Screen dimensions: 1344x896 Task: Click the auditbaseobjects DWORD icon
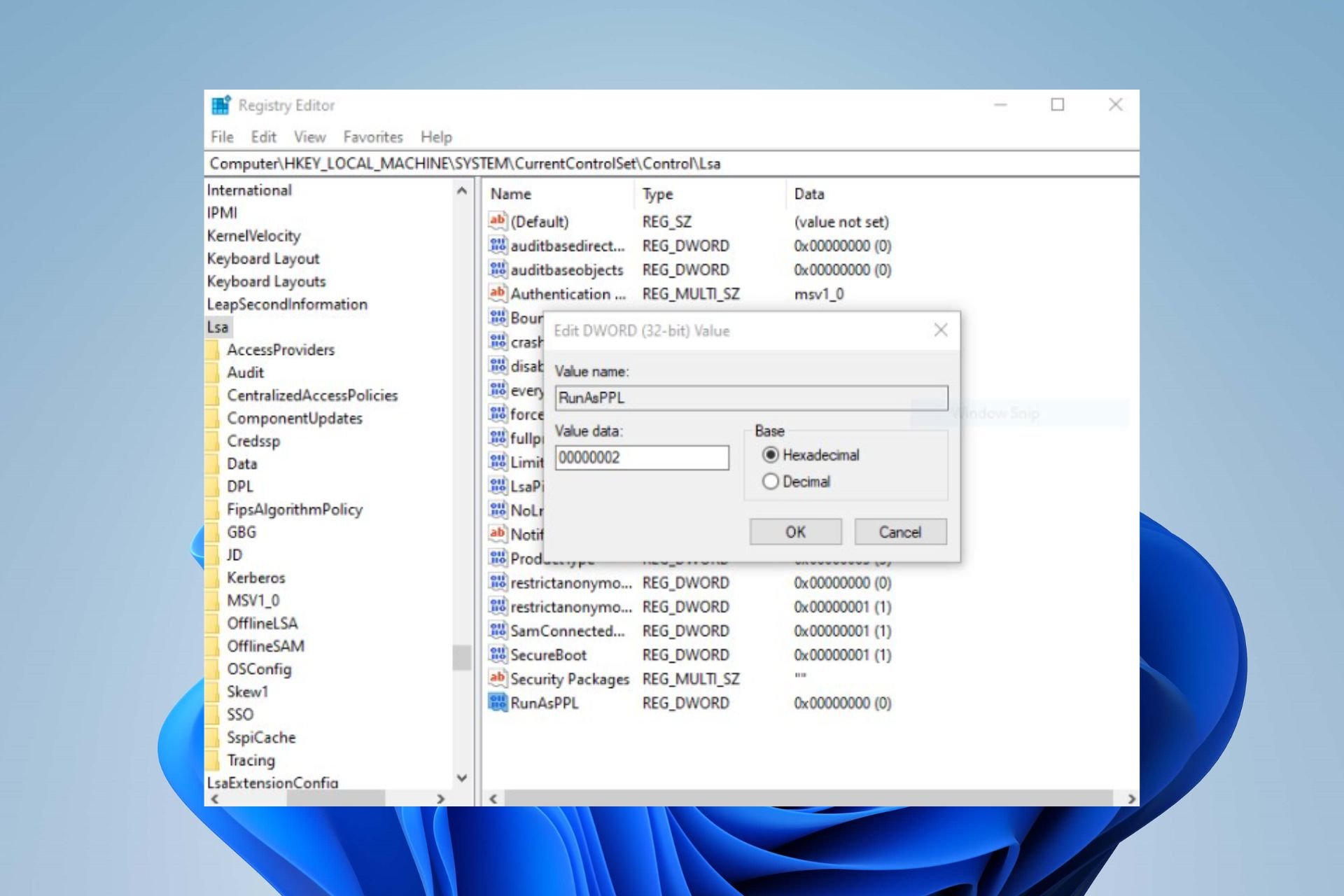[x=498, y=269]
